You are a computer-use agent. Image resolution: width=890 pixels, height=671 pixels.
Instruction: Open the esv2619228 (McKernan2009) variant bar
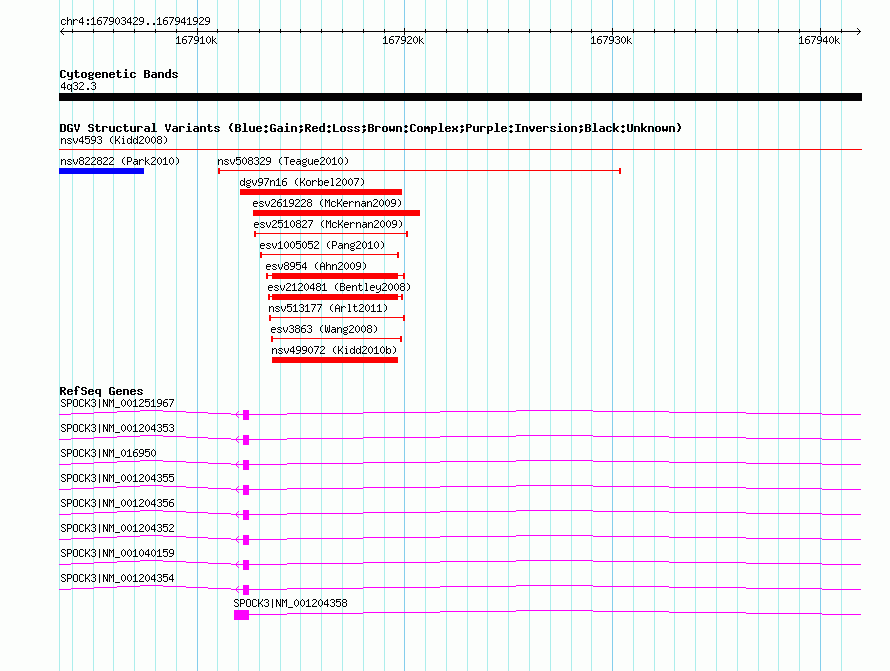[336, 213]
